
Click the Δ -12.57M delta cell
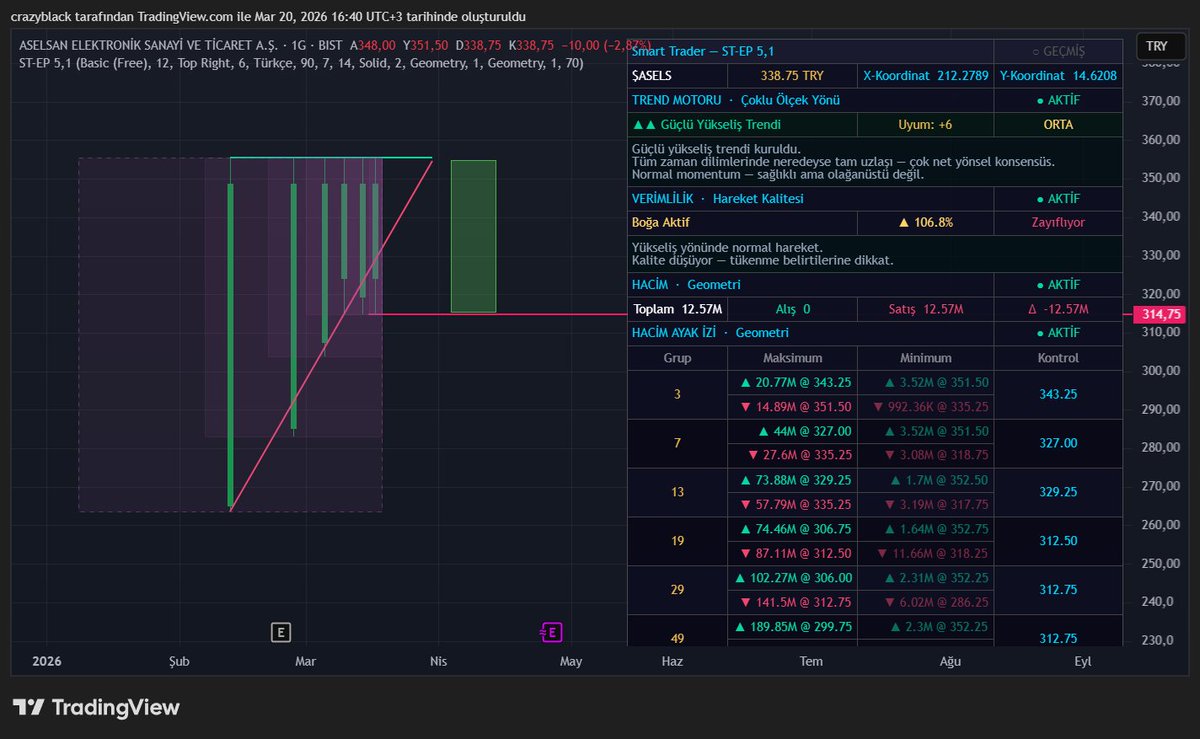[x=1058, y=309]
